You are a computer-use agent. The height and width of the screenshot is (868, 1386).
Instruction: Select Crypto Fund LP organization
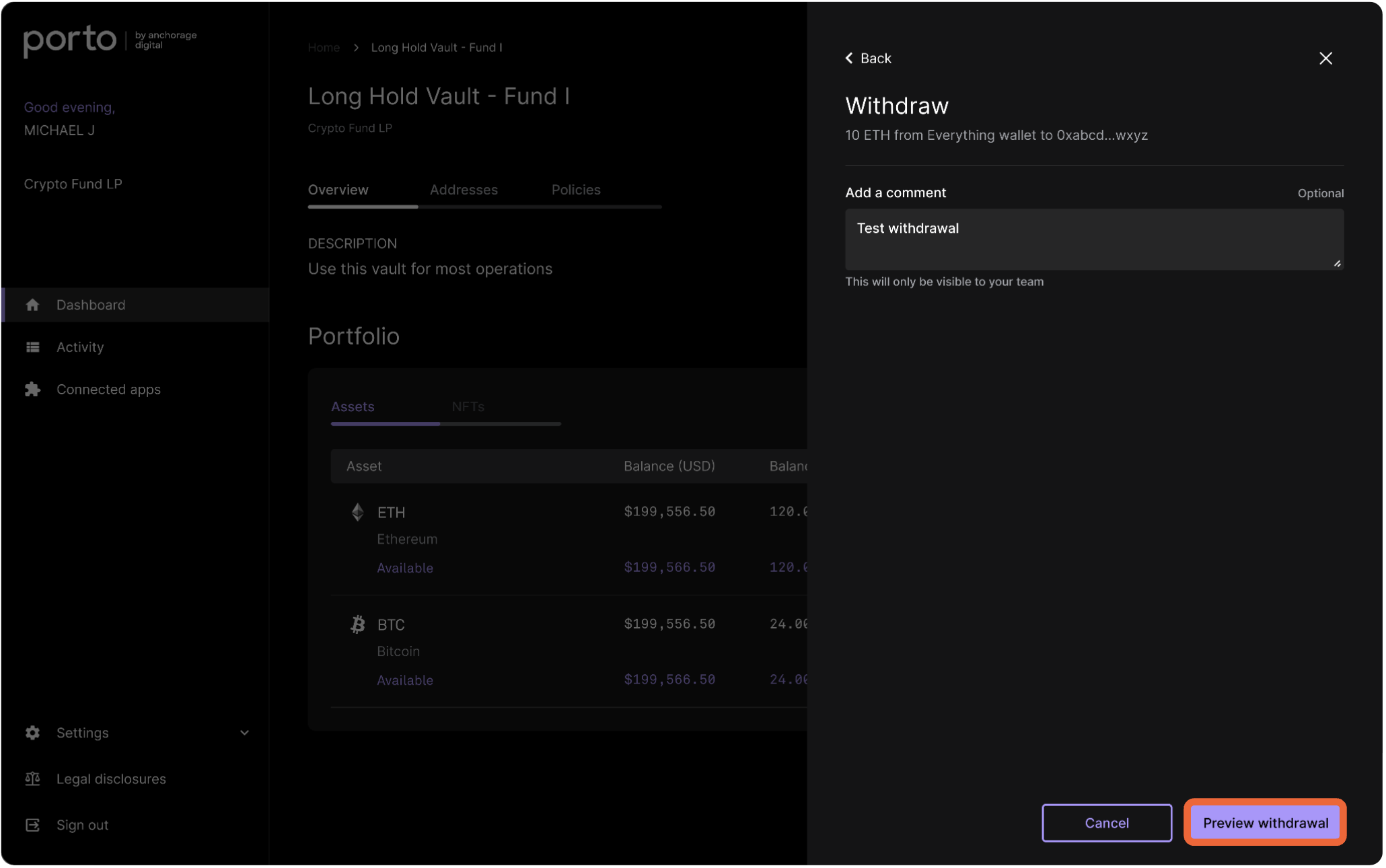(x=73, y=184)
